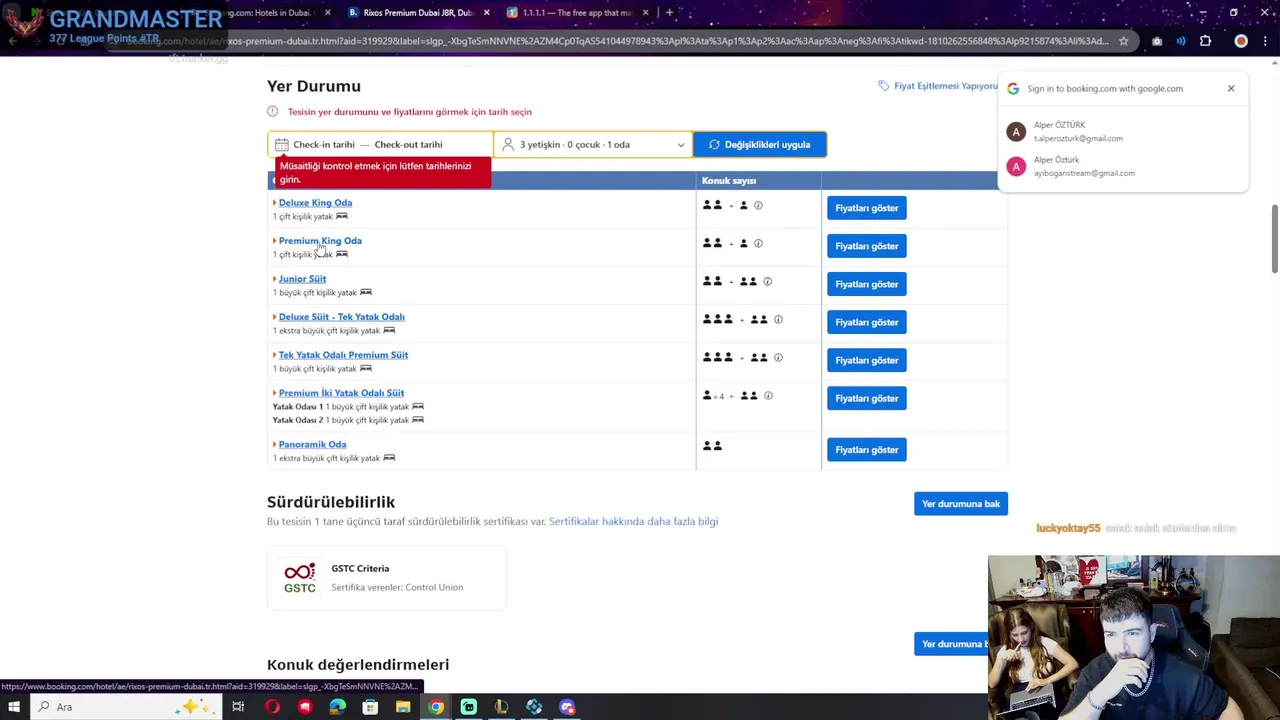This screenshot has height=720, width=1280.
Task: Open the Panoramik Oda link
Action: pos(312,445)
